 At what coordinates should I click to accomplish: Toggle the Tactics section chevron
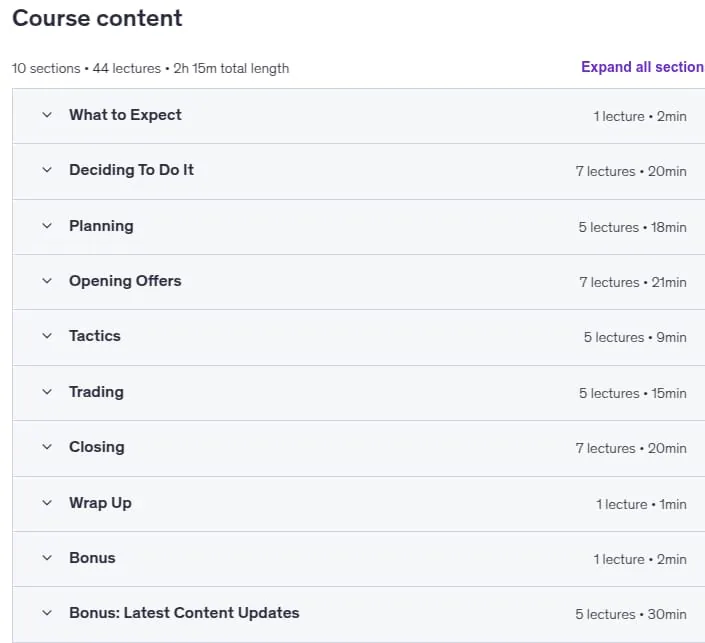point(47,335)
